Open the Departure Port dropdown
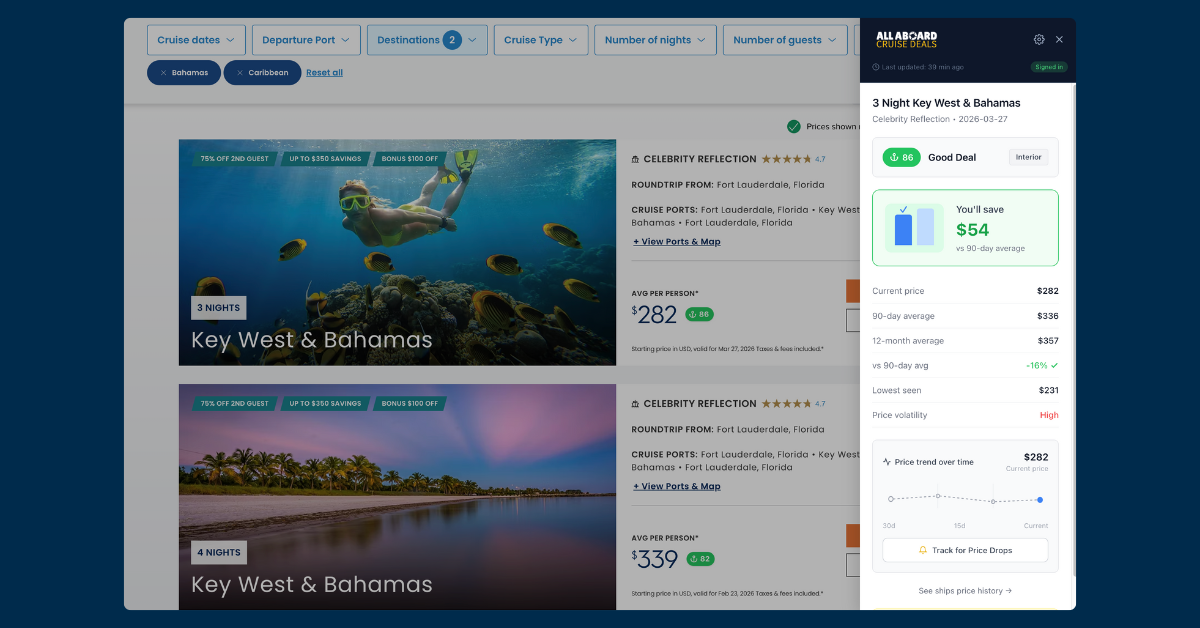This screenshot has width=1200, height=628. click(306, 40)
